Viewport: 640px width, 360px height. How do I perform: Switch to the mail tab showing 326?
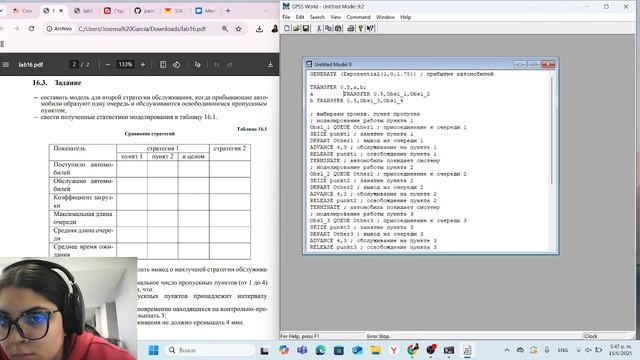[174, 11]
